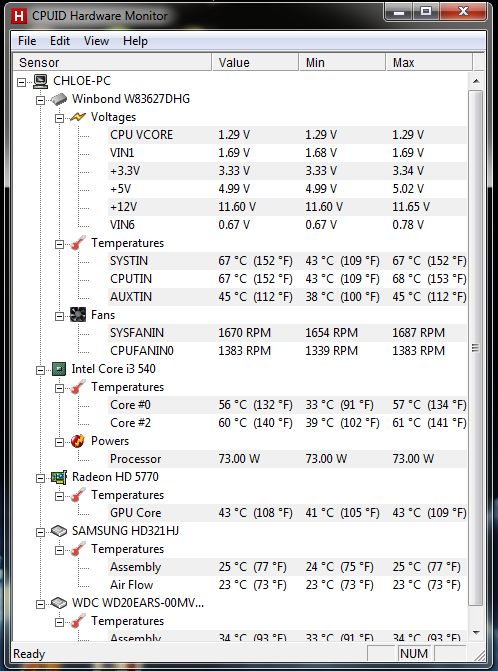Click thermometer icon under WDC WD20EARS
This screenshot has height=671, width=498.
pyautogui.click(x=77, y=621)
